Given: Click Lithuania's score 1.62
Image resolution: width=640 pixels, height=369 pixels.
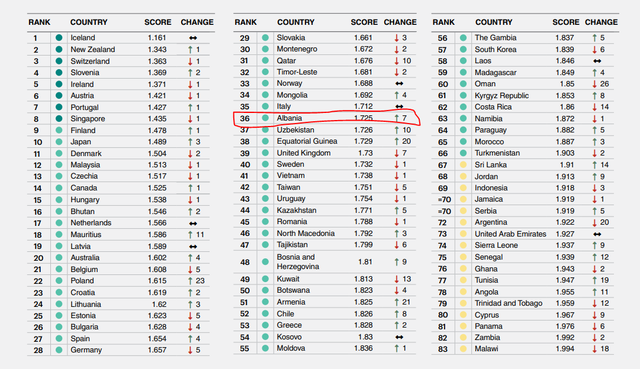Looking at the screenshot, I should pos(159,305).
